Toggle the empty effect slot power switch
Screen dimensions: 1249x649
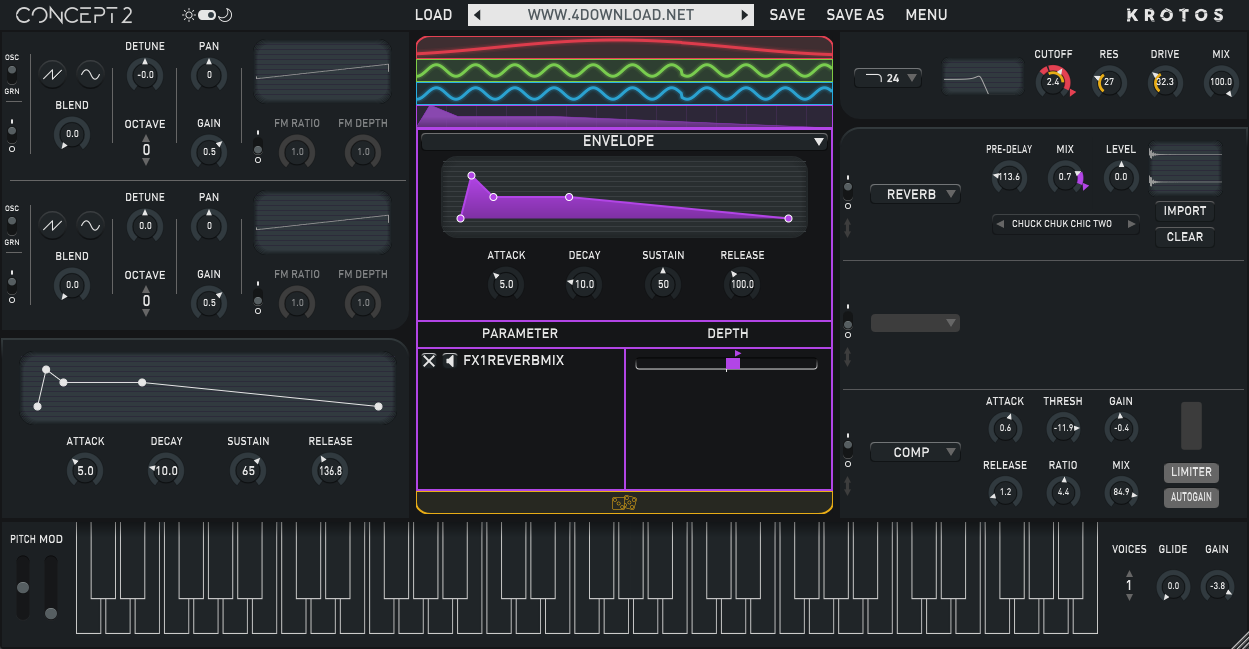click(849, 321)
